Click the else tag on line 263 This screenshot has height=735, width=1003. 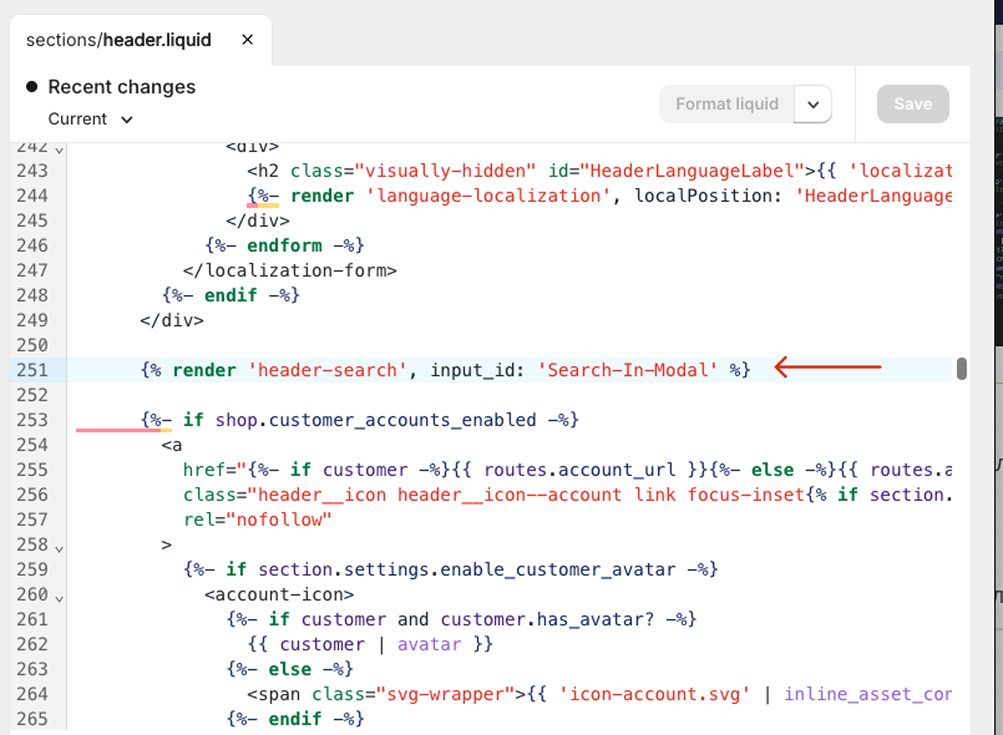coord(290,669)
